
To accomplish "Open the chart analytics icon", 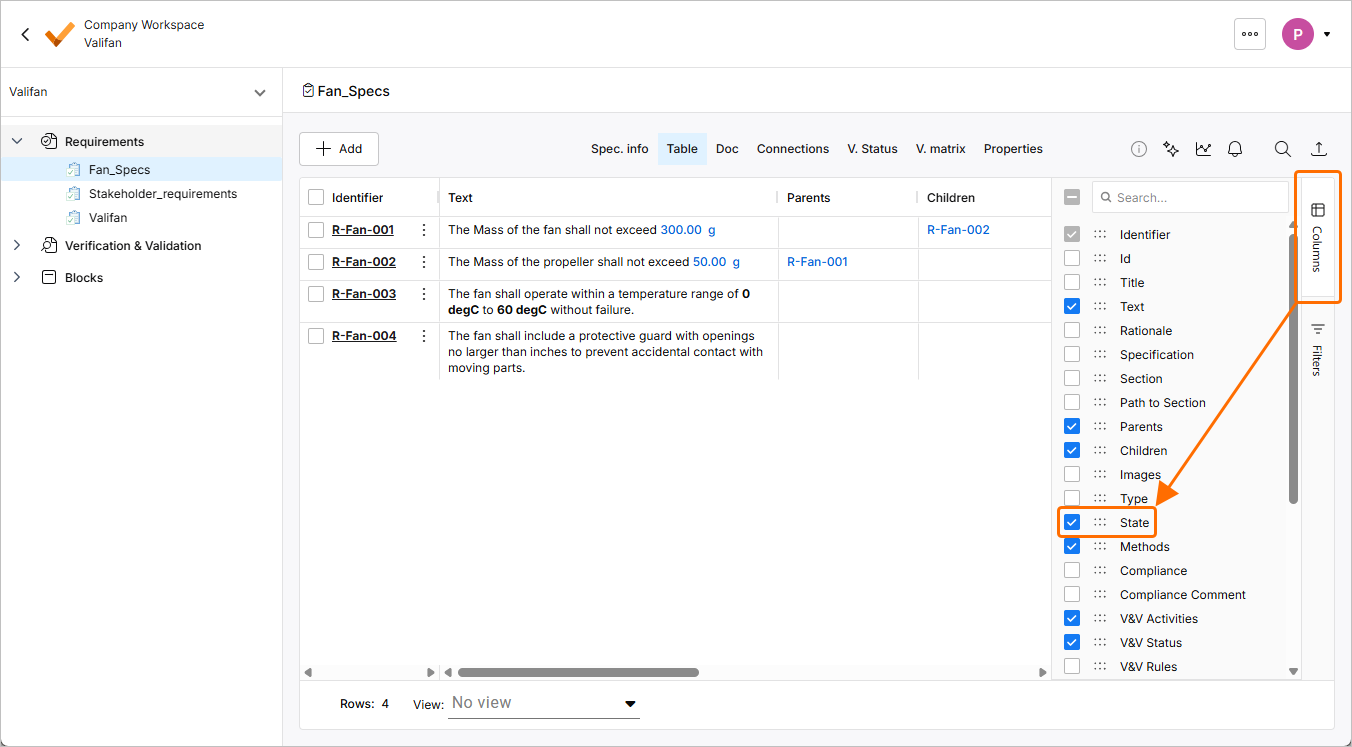I will [1203, 149].
